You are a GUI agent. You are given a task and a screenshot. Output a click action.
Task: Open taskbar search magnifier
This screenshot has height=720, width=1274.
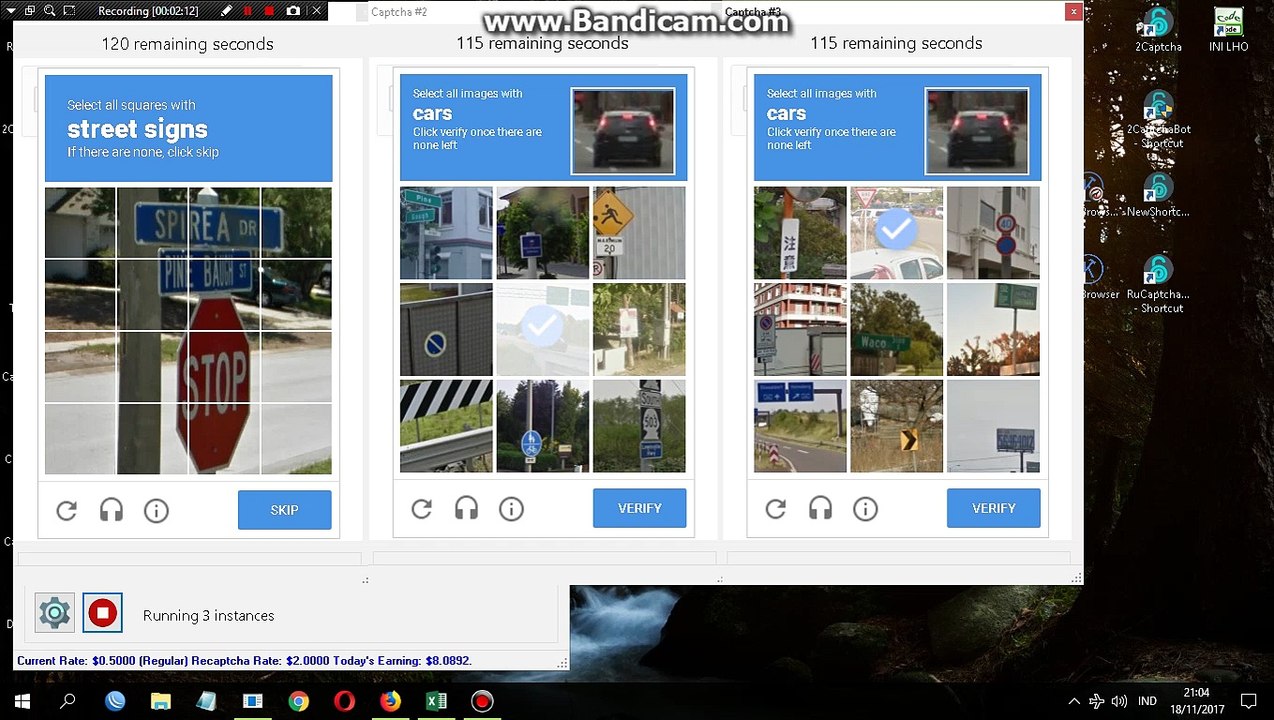[68, 701]
